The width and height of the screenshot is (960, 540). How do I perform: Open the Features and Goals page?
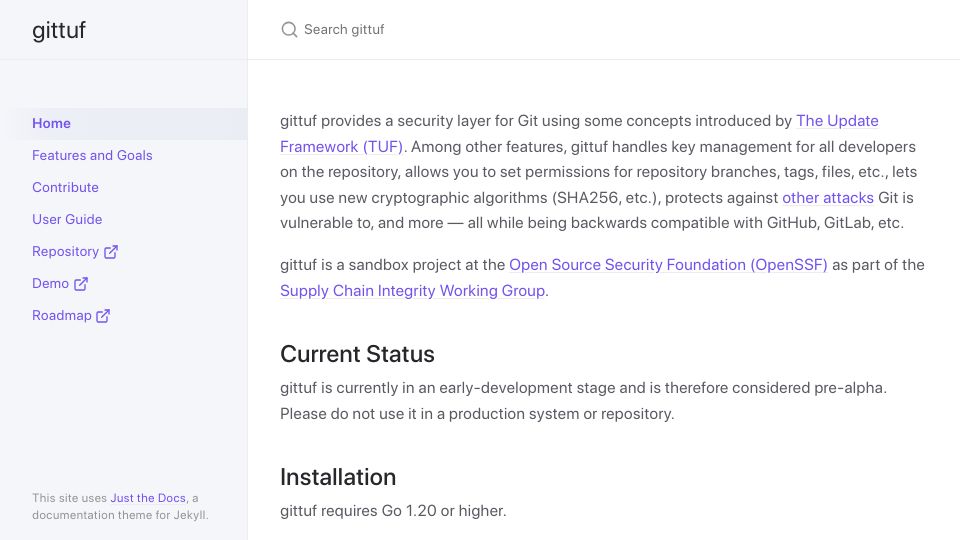[x=92, y=156]
